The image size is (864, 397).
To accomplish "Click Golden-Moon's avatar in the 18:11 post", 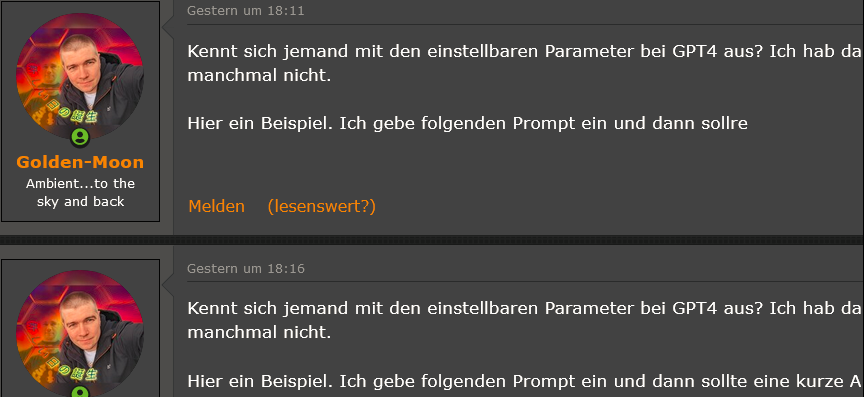I will coord(80,76).
